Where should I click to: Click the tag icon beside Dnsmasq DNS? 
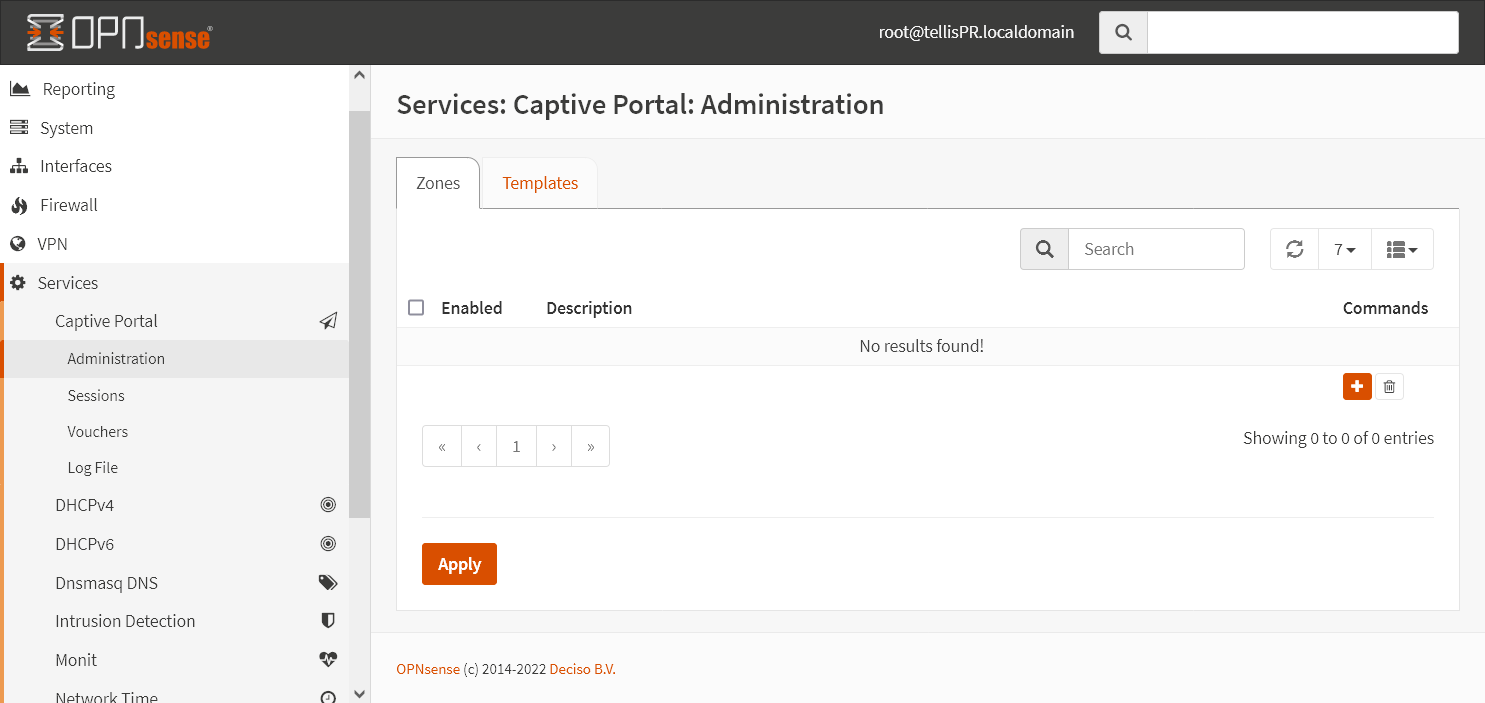pyautogui.click(x=328, y=581)
